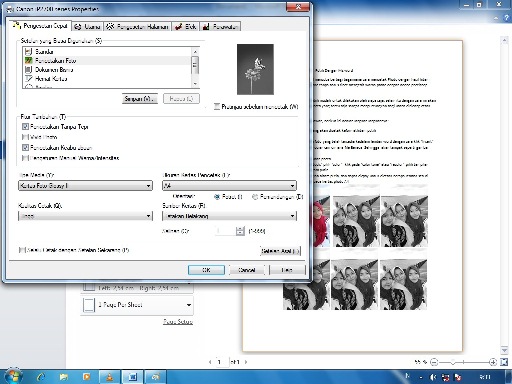
Task: Go to previous page in Word preview
Action: (210, 362)
